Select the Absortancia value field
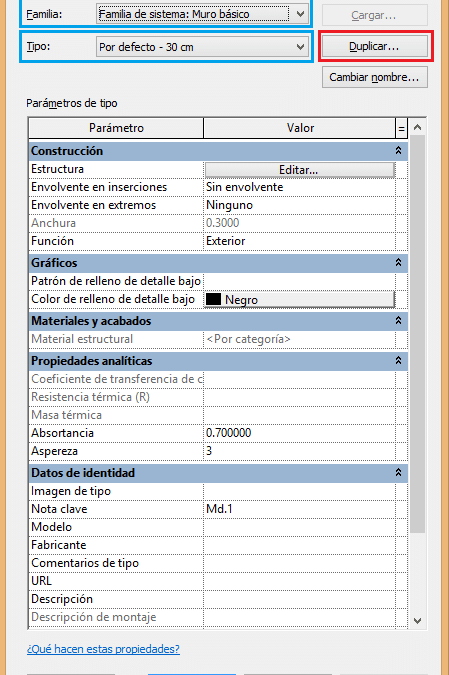 pyautogui.click(x=299, y=433)
